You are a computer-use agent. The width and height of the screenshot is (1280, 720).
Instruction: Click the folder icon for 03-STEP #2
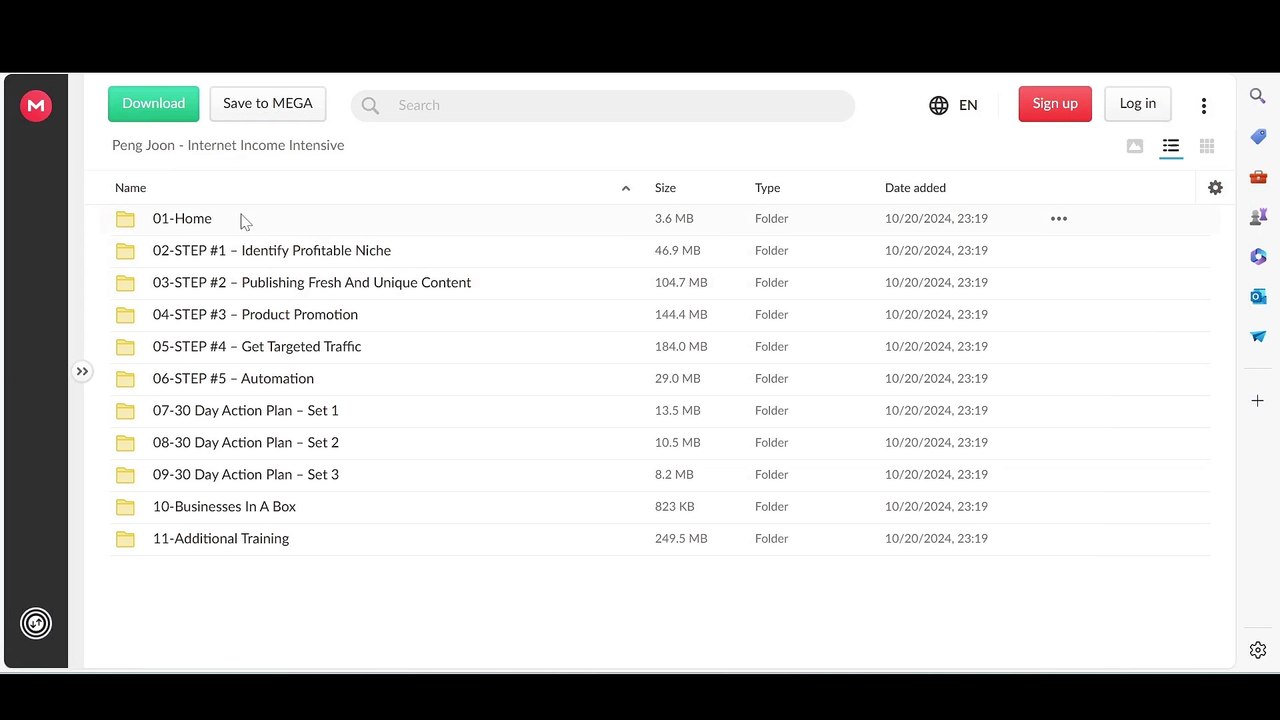(x=125, y=283)
